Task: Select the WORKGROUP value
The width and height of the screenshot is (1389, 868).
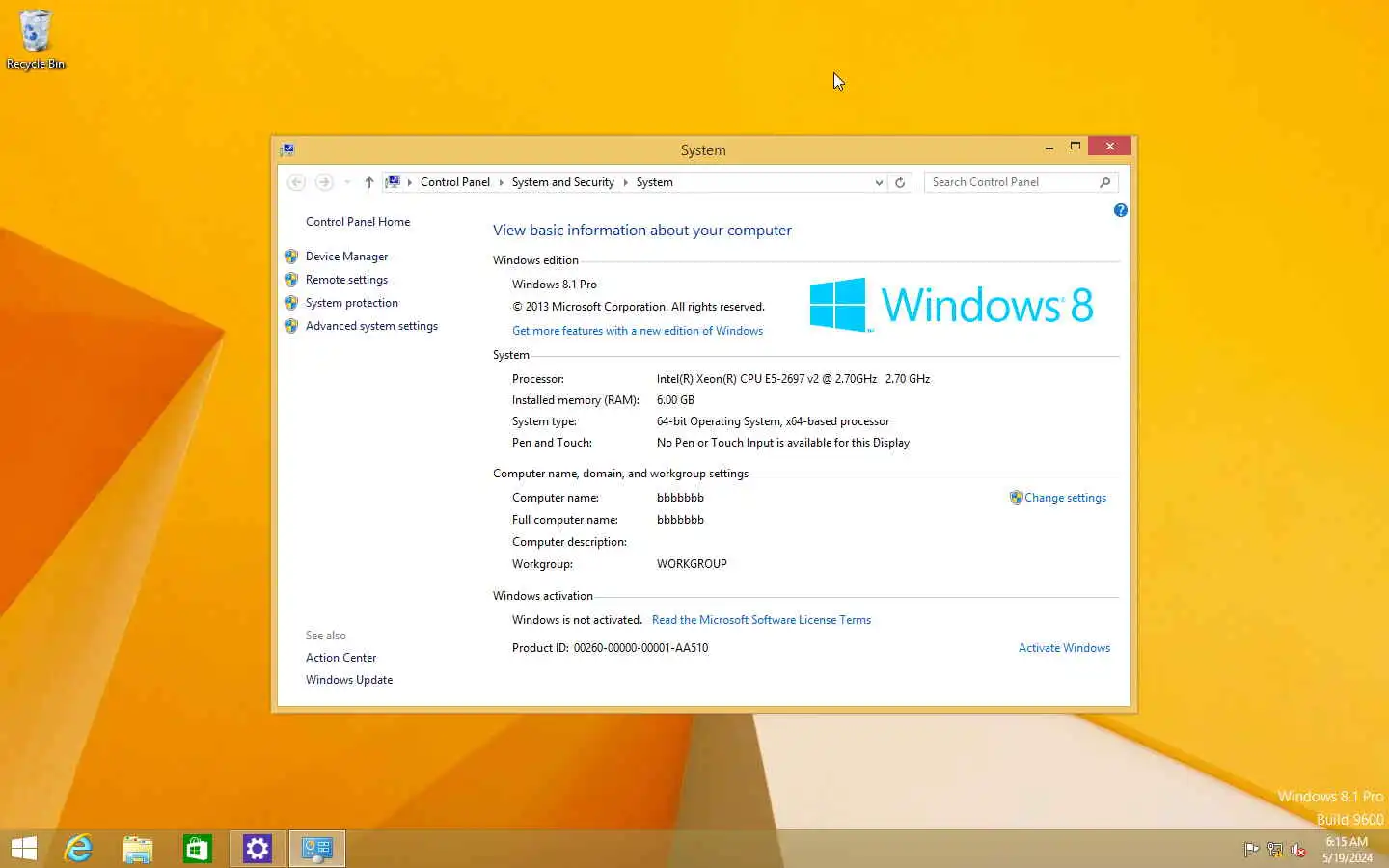Action: (x=692, y=564)
